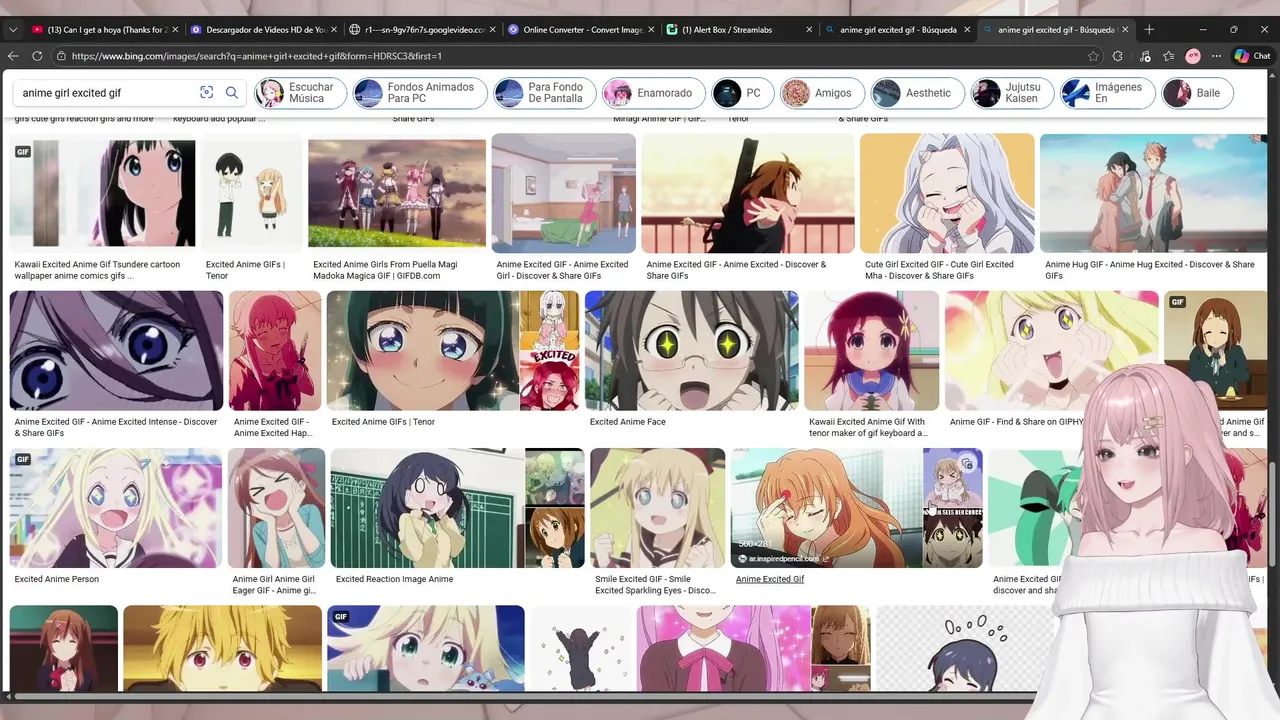Close the Alert Box / Streamlabs tab
This screenshot has height=720, width=1280.
pyautogui.click(x=808, y=30)
